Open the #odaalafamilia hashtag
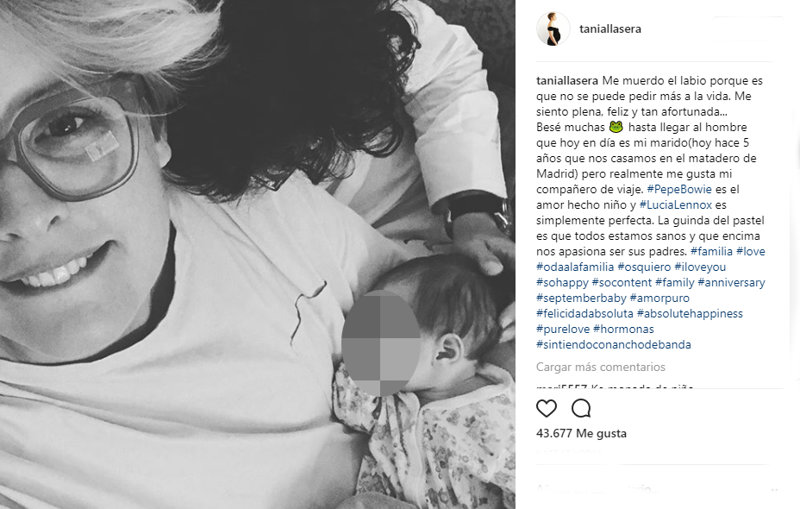800x509 pixels. (575, 267)
